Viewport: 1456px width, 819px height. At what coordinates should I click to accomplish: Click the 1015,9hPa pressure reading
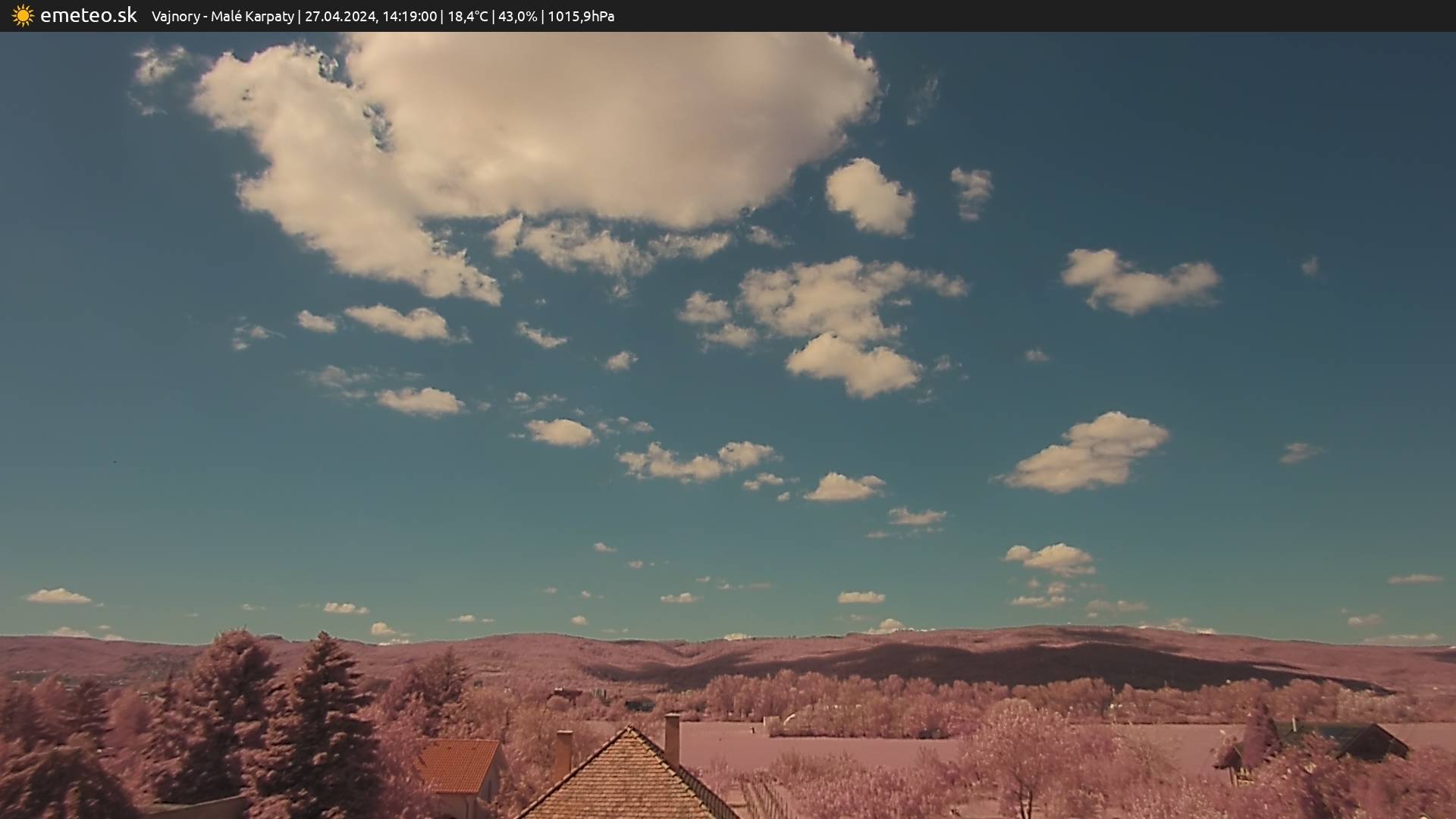click(x=581, y=17)
